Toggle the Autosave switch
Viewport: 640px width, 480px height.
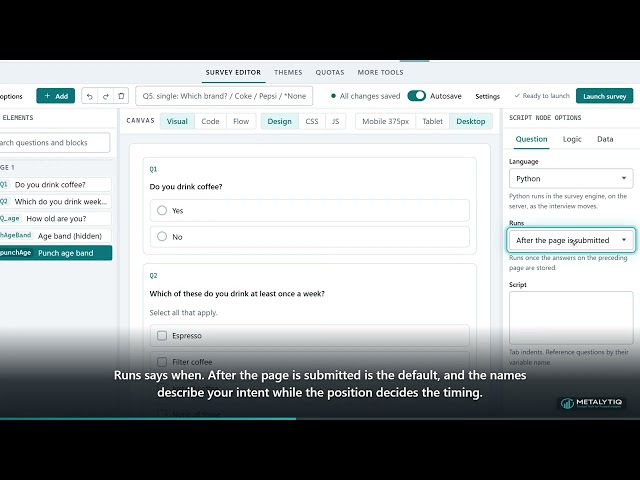[x=416, y=96]
